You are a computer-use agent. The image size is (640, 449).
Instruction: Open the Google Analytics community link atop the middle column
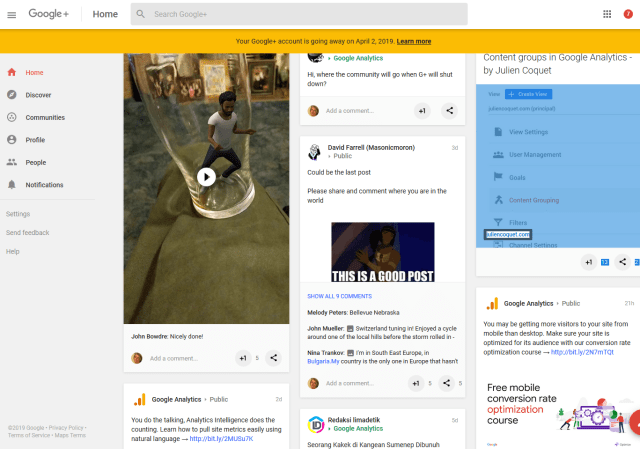(x=358, y=58)
